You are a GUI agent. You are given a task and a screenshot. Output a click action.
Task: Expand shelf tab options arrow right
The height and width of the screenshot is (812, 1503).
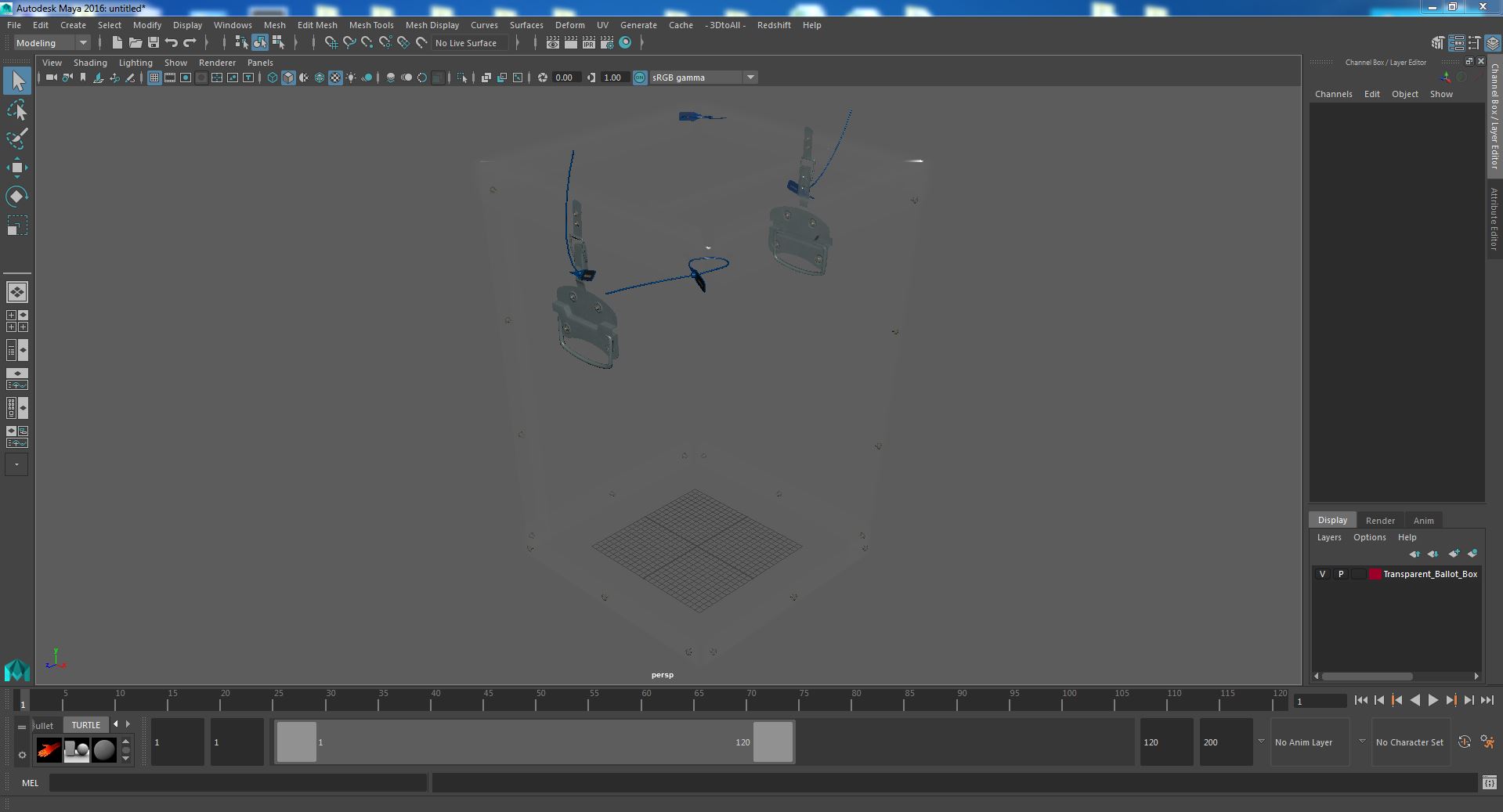click(128, 724)
